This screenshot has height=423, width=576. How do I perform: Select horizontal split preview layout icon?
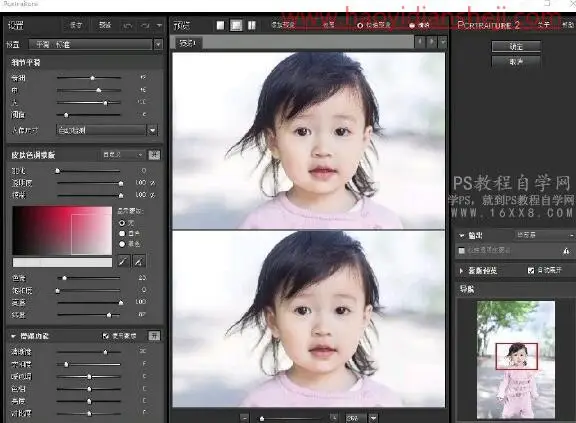pos(236,25)
